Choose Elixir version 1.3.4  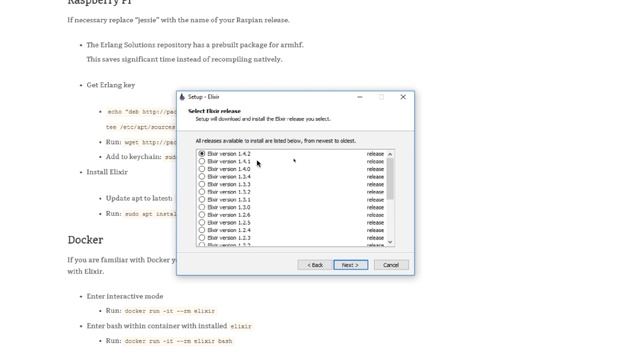click(x=202, y=177)
